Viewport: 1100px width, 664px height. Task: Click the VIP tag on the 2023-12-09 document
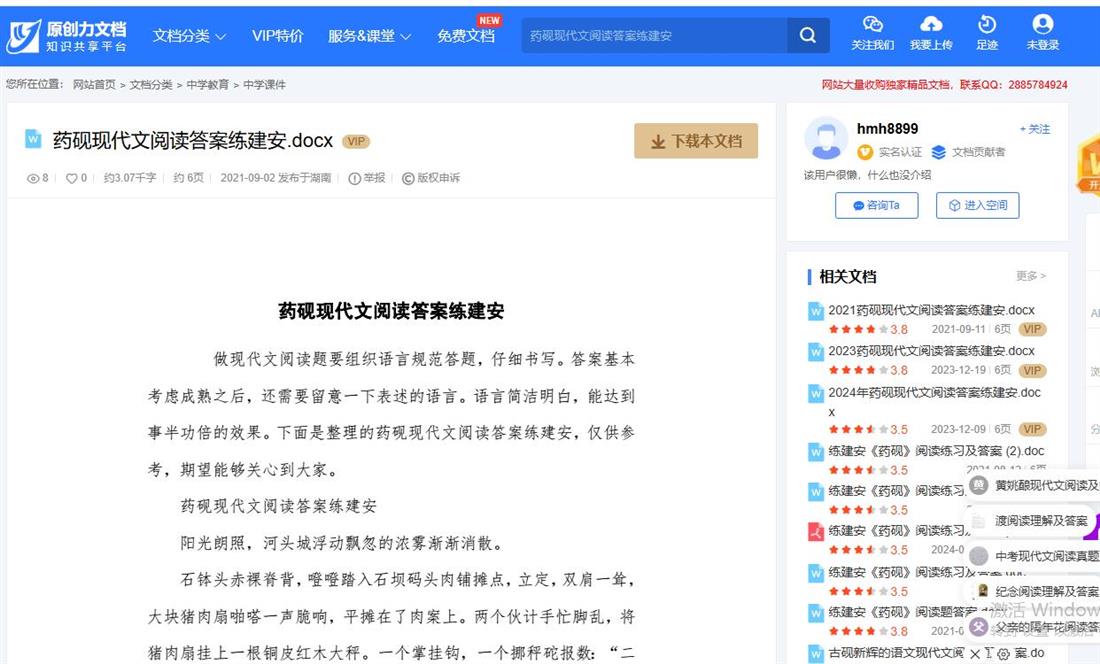click(x=1032, y=429)
